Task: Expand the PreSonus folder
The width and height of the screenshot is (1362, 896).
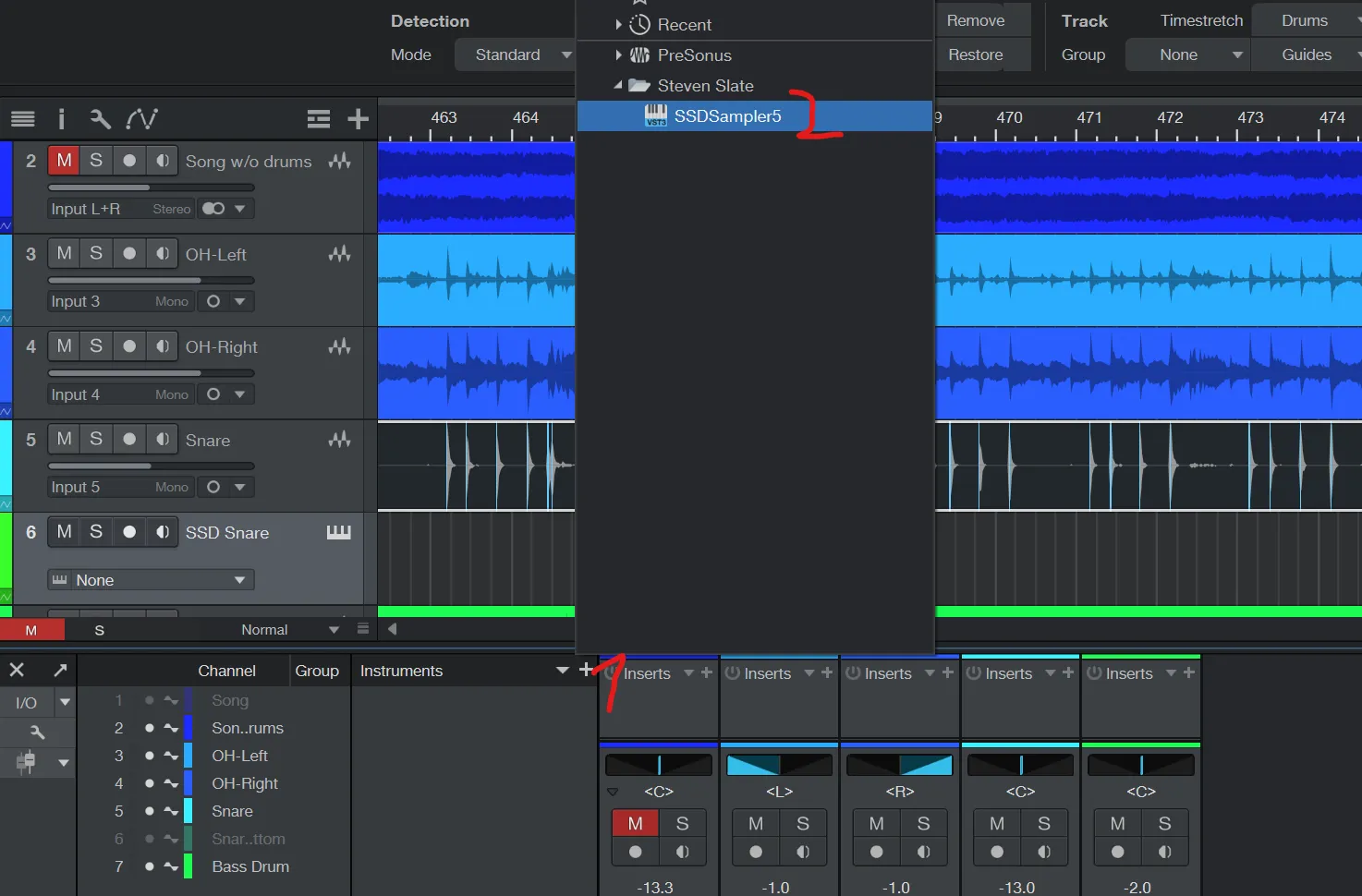Action: tap(618, 55)
